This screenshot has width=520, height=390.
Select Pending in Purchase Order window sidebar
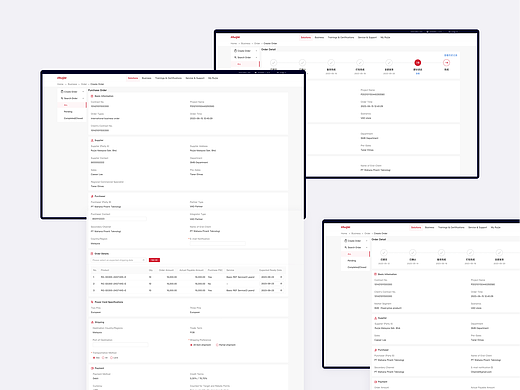coord(68,112)
